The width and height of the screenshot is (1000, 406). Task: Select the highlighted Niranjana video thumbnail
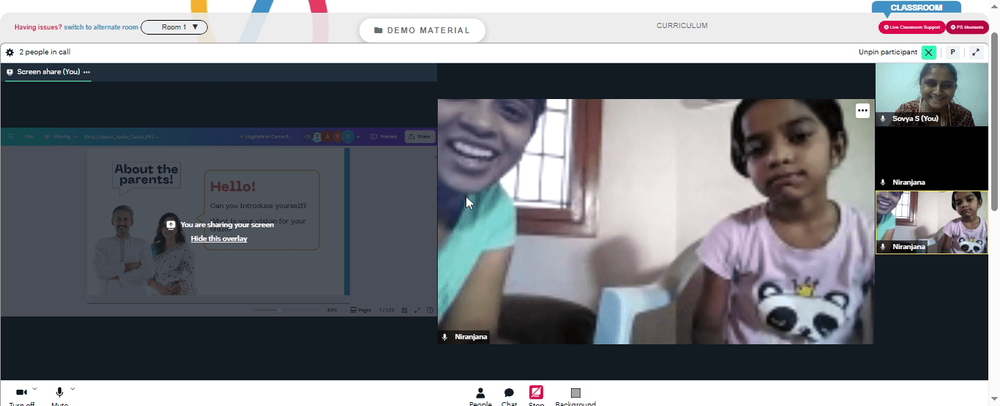[x=931, y=222]
